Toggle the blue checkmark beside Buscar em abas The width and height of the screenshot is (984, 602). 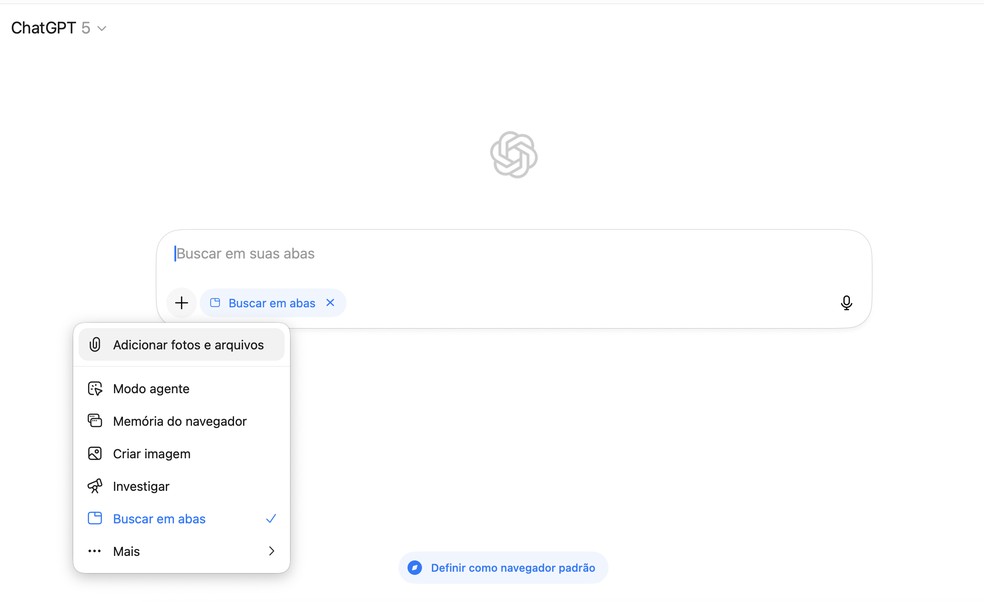270,519
